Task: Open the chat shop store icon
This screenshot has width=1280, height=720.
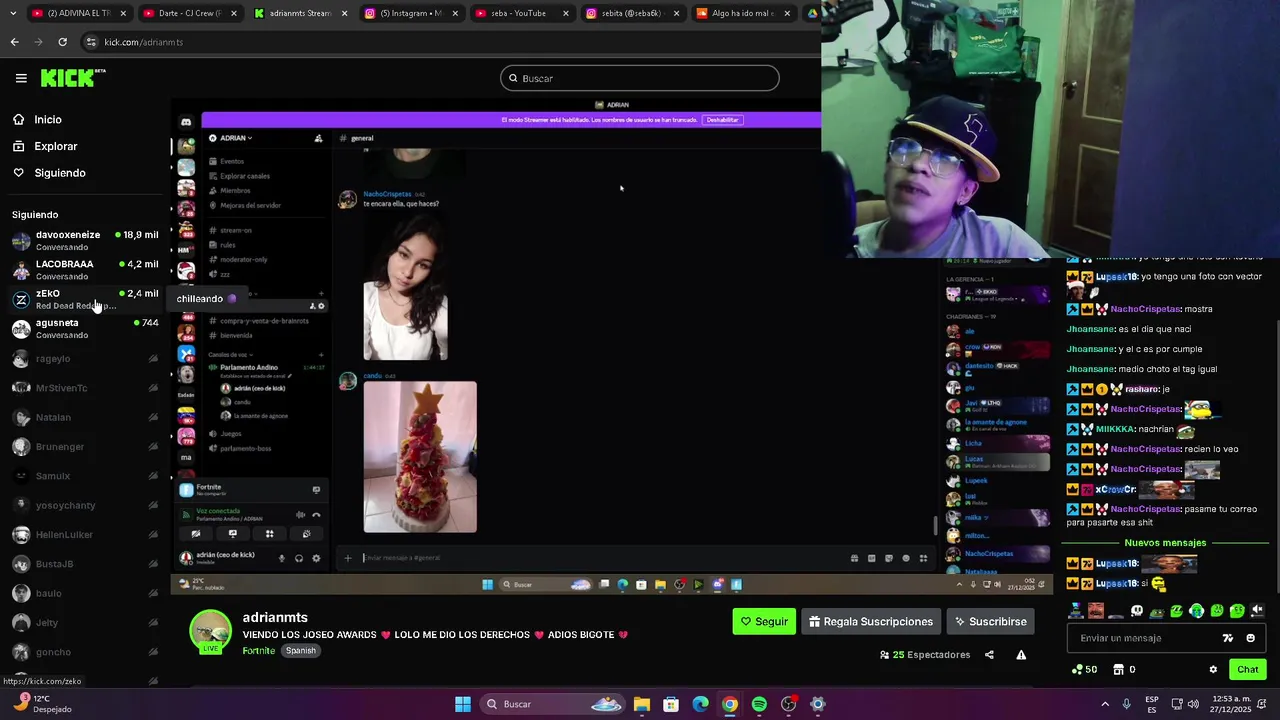Action: coord(1119,670)
